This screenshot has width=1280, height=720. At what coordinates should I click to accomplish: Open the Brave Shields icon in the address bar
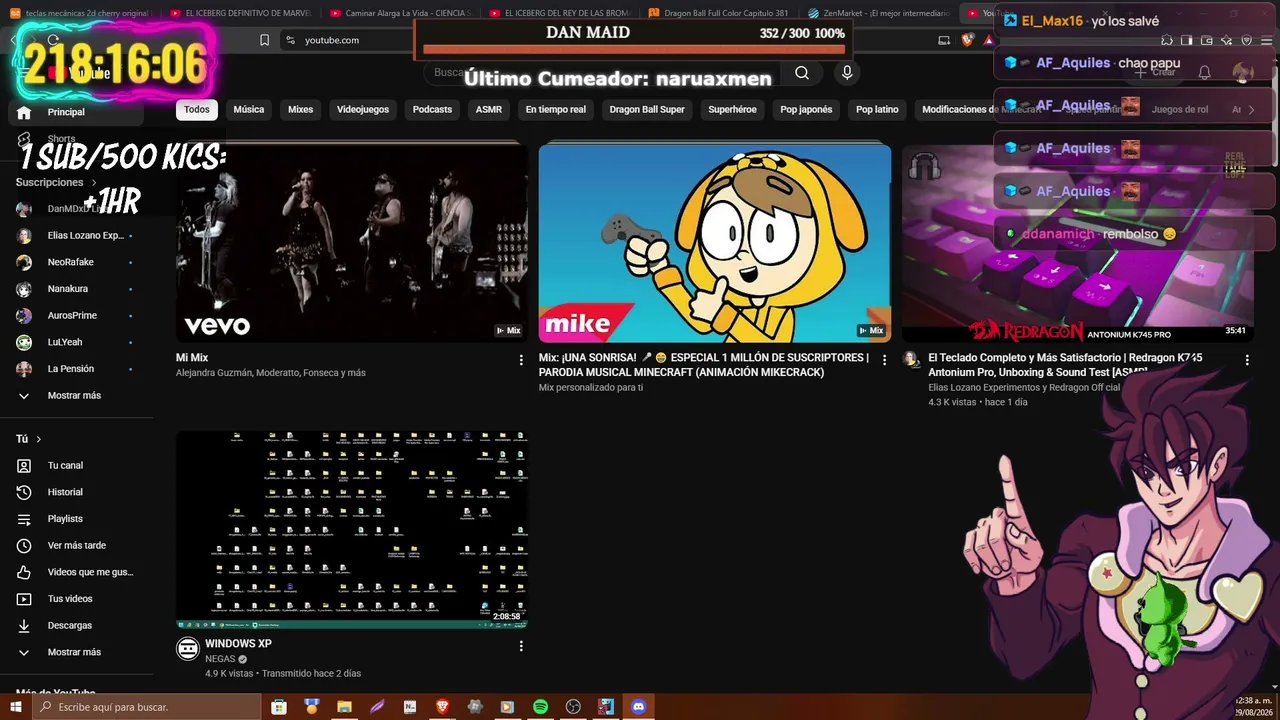click(967, 40)
